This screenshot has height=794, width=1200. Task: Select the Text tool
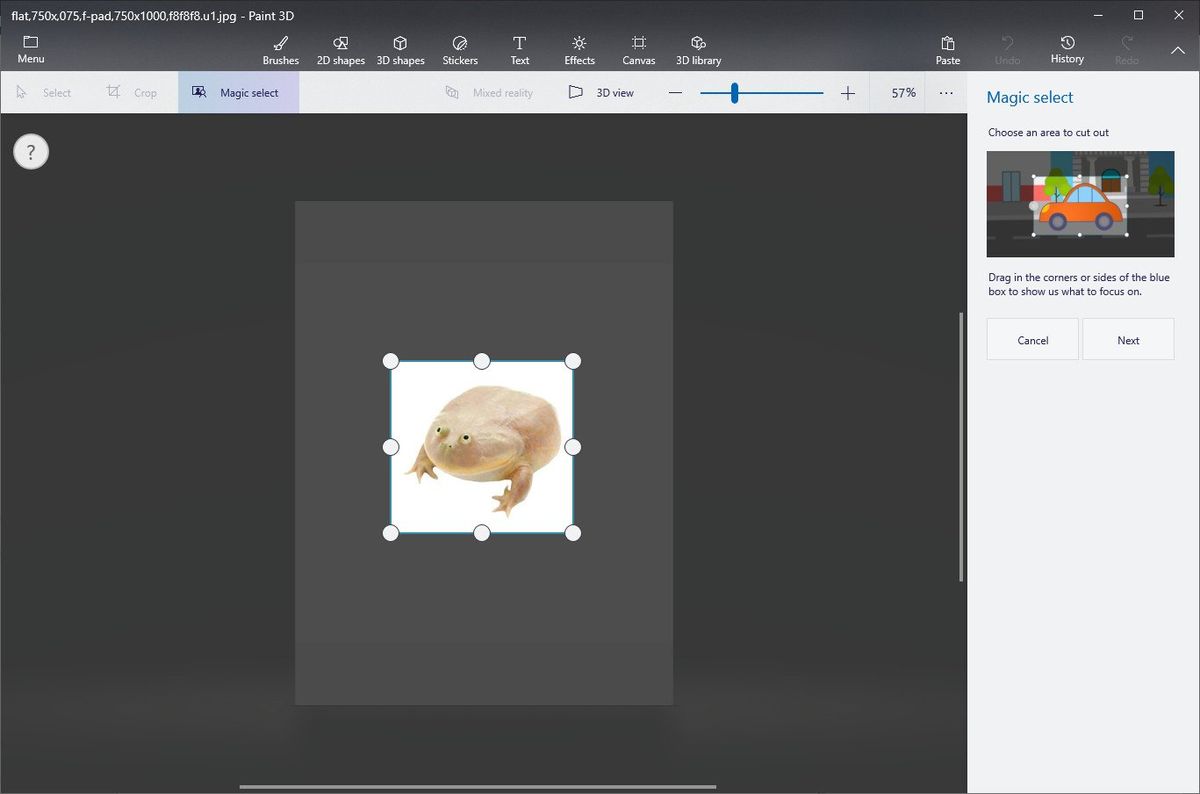point(519,48)
